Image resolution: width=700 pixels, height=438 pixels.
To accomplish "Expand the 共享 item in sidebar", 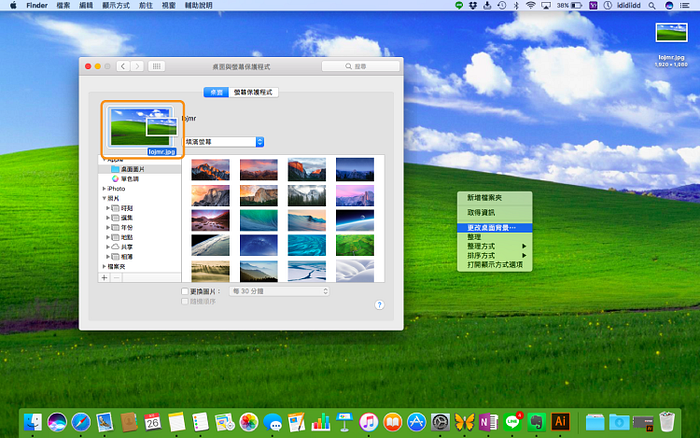I will coord(108,247).
